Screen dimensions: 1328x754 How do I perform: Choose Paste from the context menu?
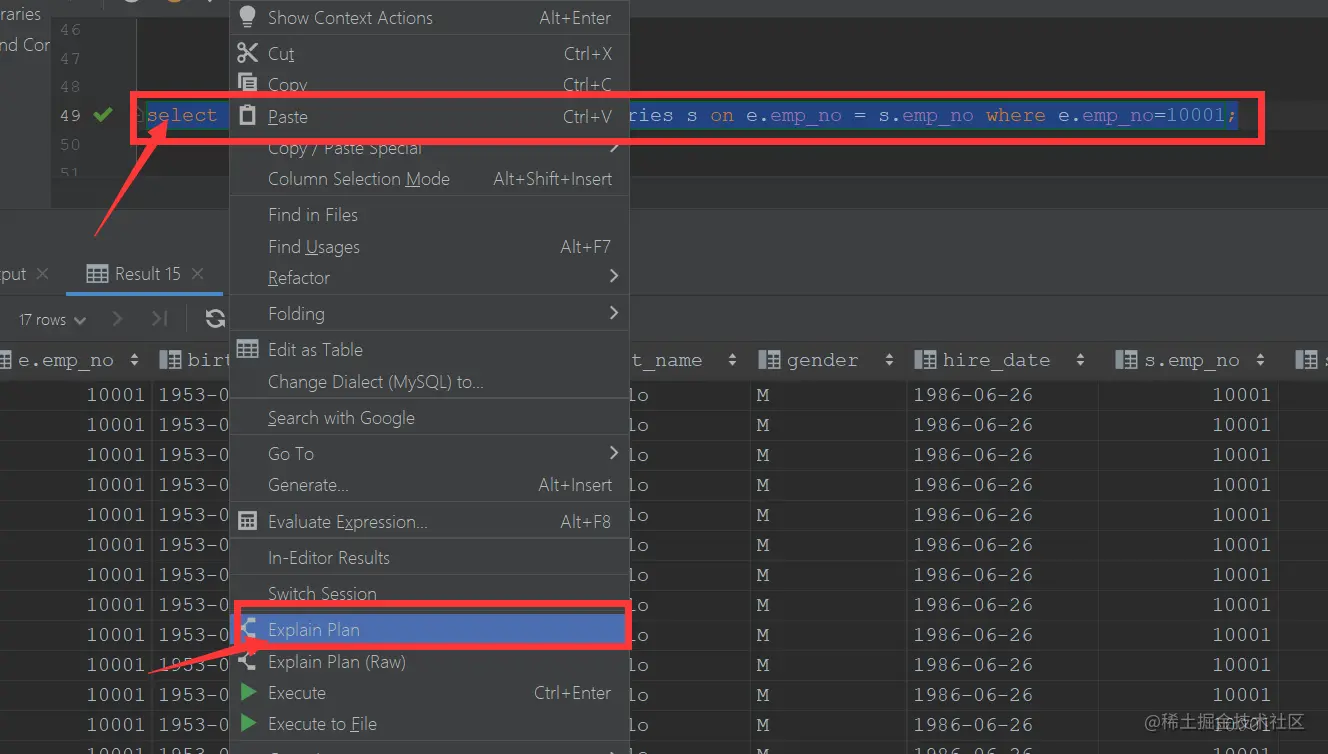(x=429, y=116)
